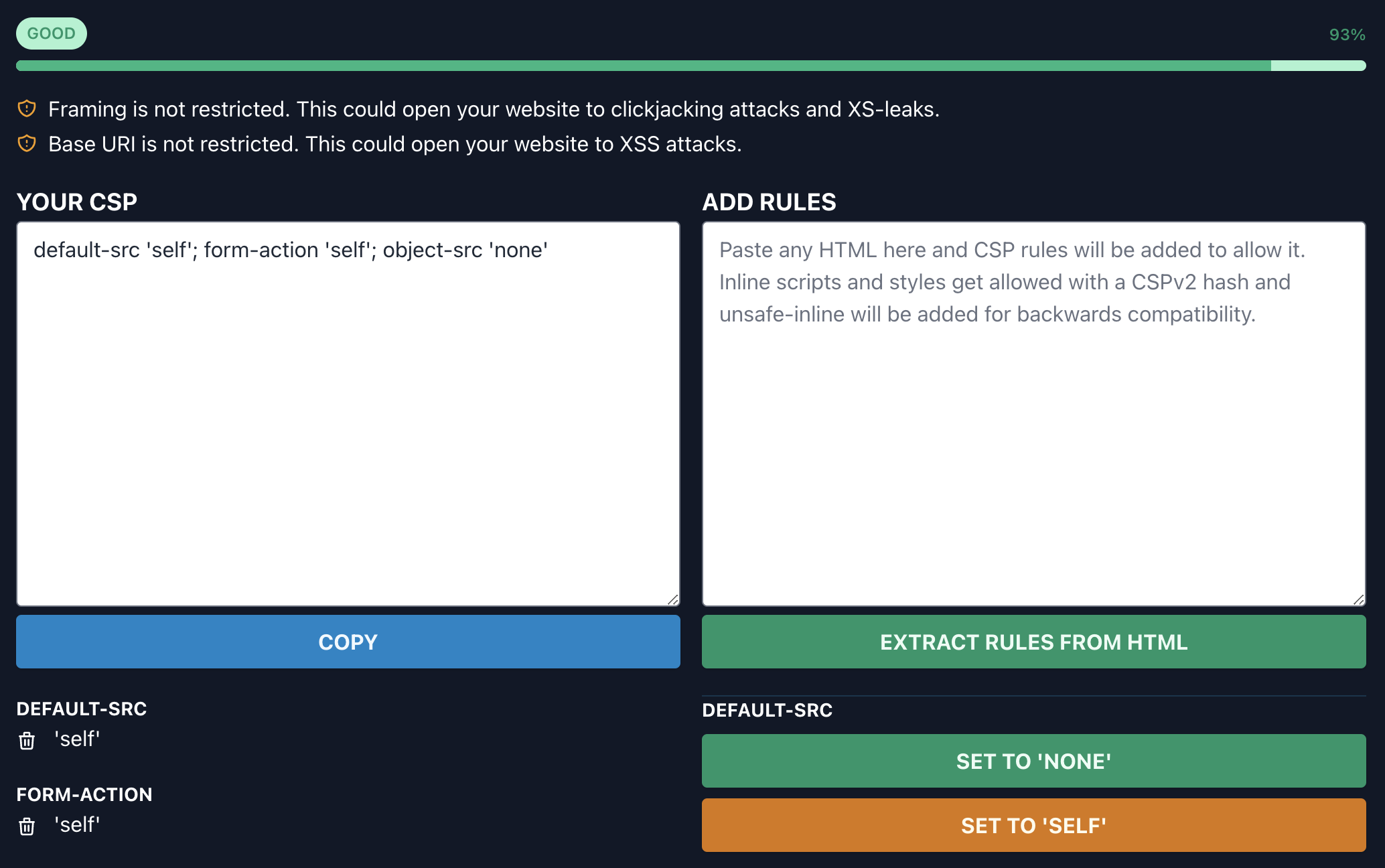Click the resize grip of the ADD RULES textarea
This screenshot has width=1385, height=868.
point(1359,601)
